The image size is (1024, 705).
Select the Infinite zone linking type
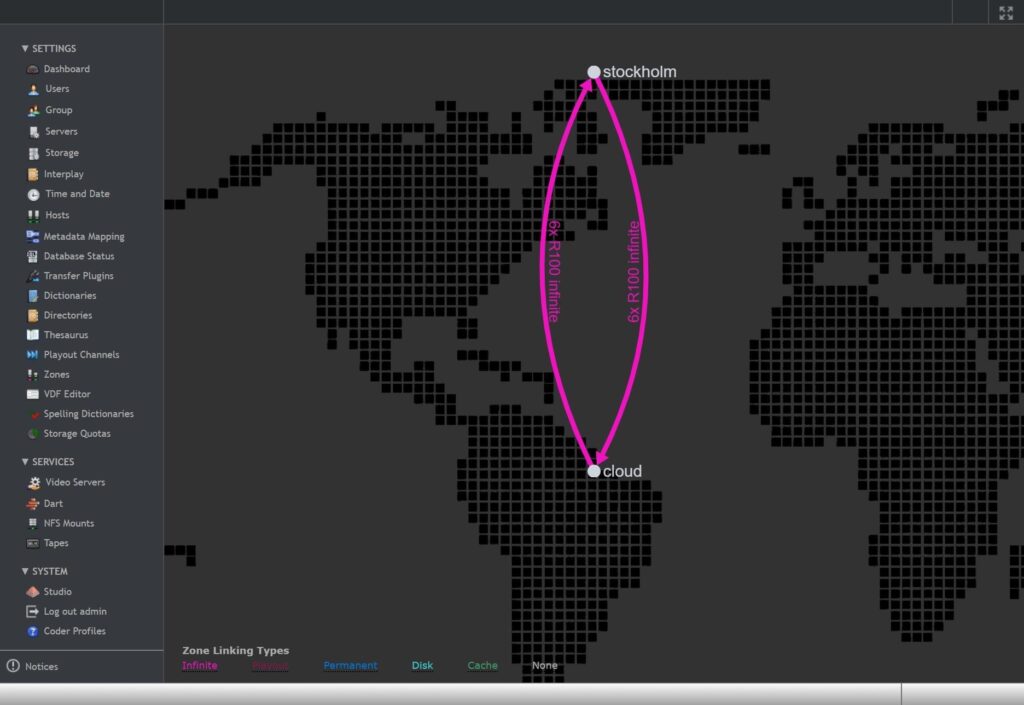pyautogui.click(x=199, y=666)
